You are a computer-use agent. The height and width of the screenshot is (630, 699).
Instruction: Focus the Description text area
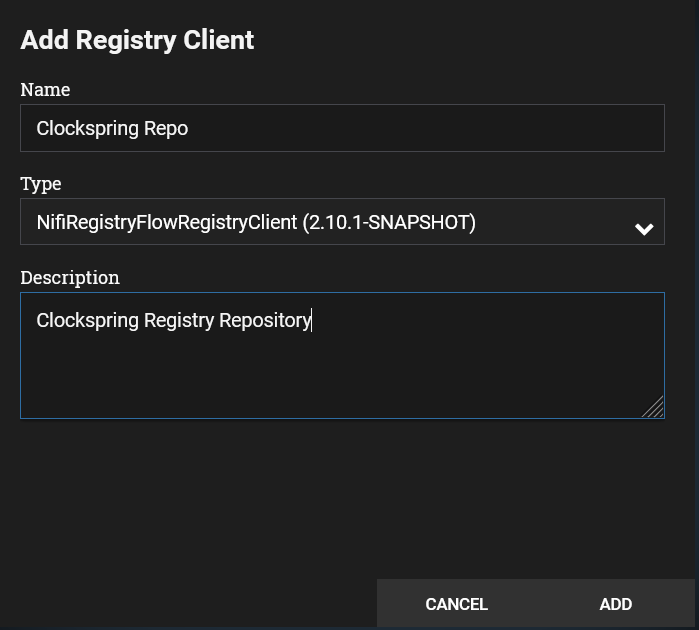(342, 355)
